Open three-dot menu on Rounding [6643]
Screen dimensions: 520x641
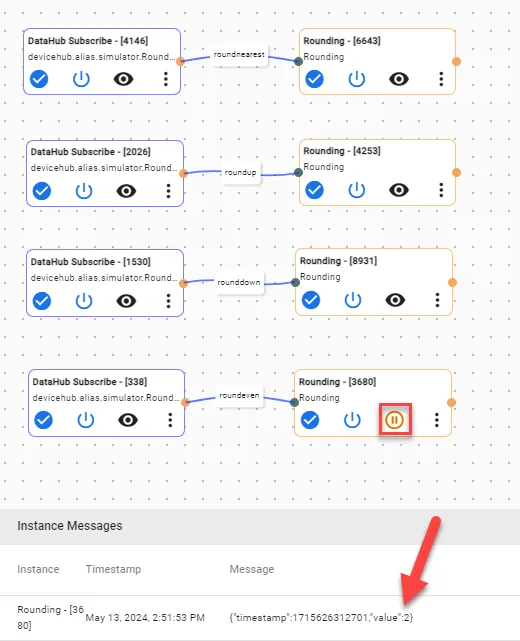(441, 79)
